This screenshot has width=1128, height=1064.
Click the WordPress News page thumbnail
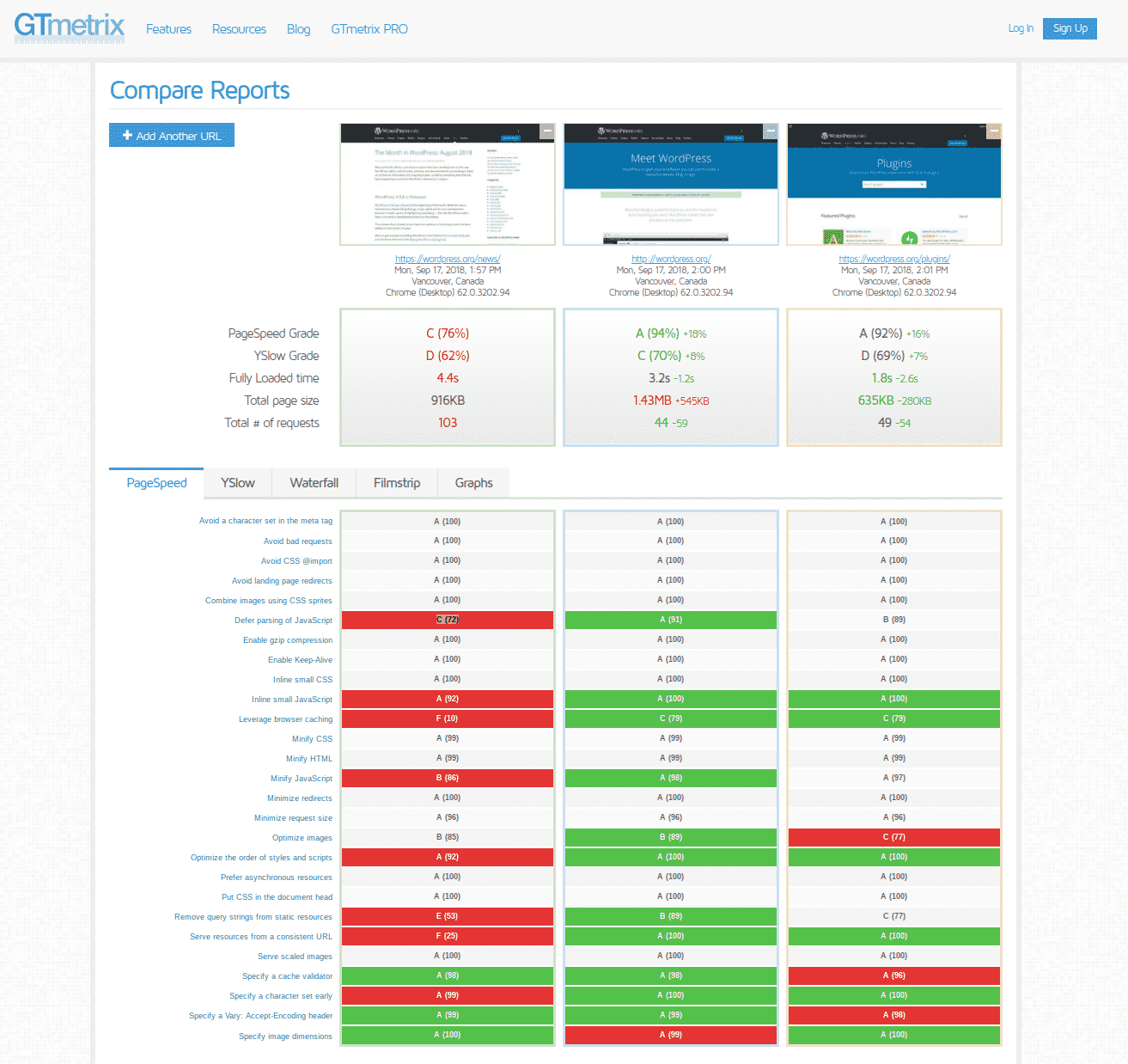pos(448,184)
